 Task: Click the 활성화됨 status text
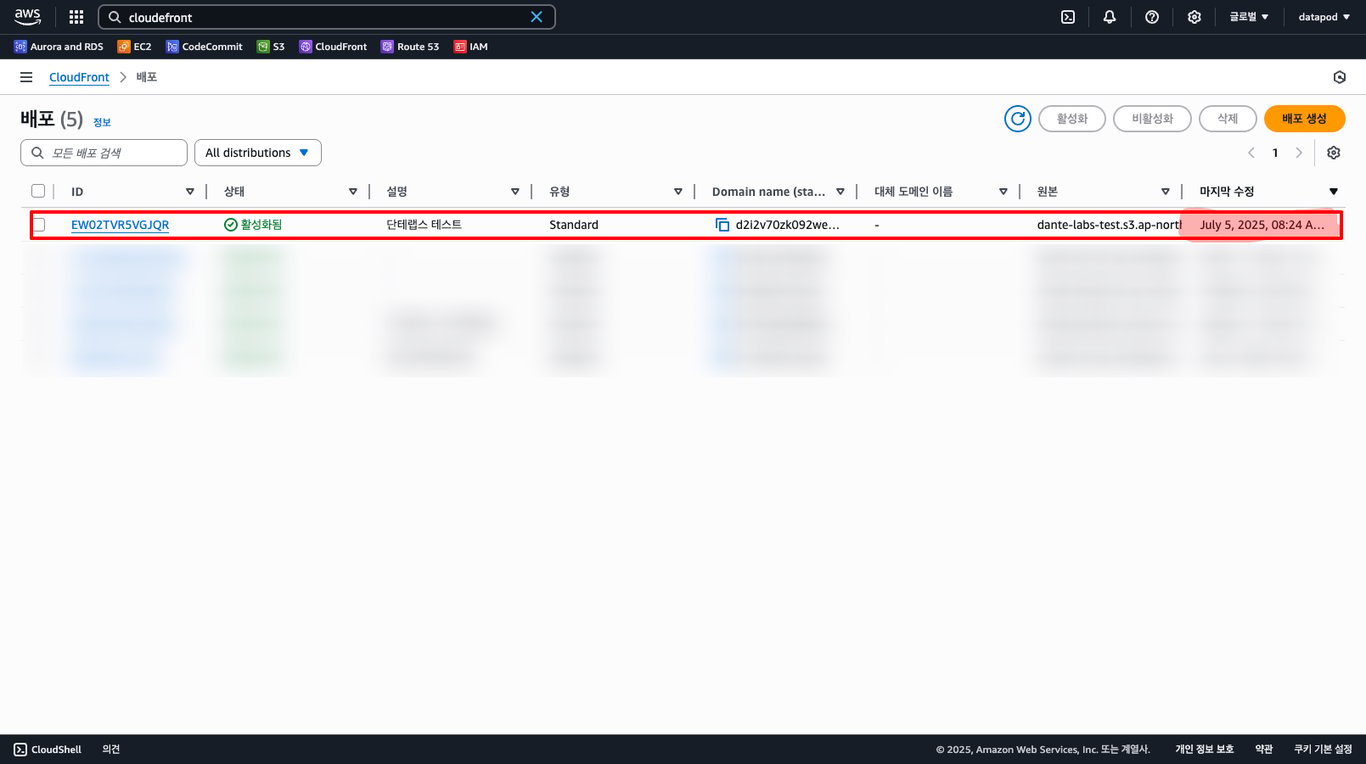pos(261,225)
